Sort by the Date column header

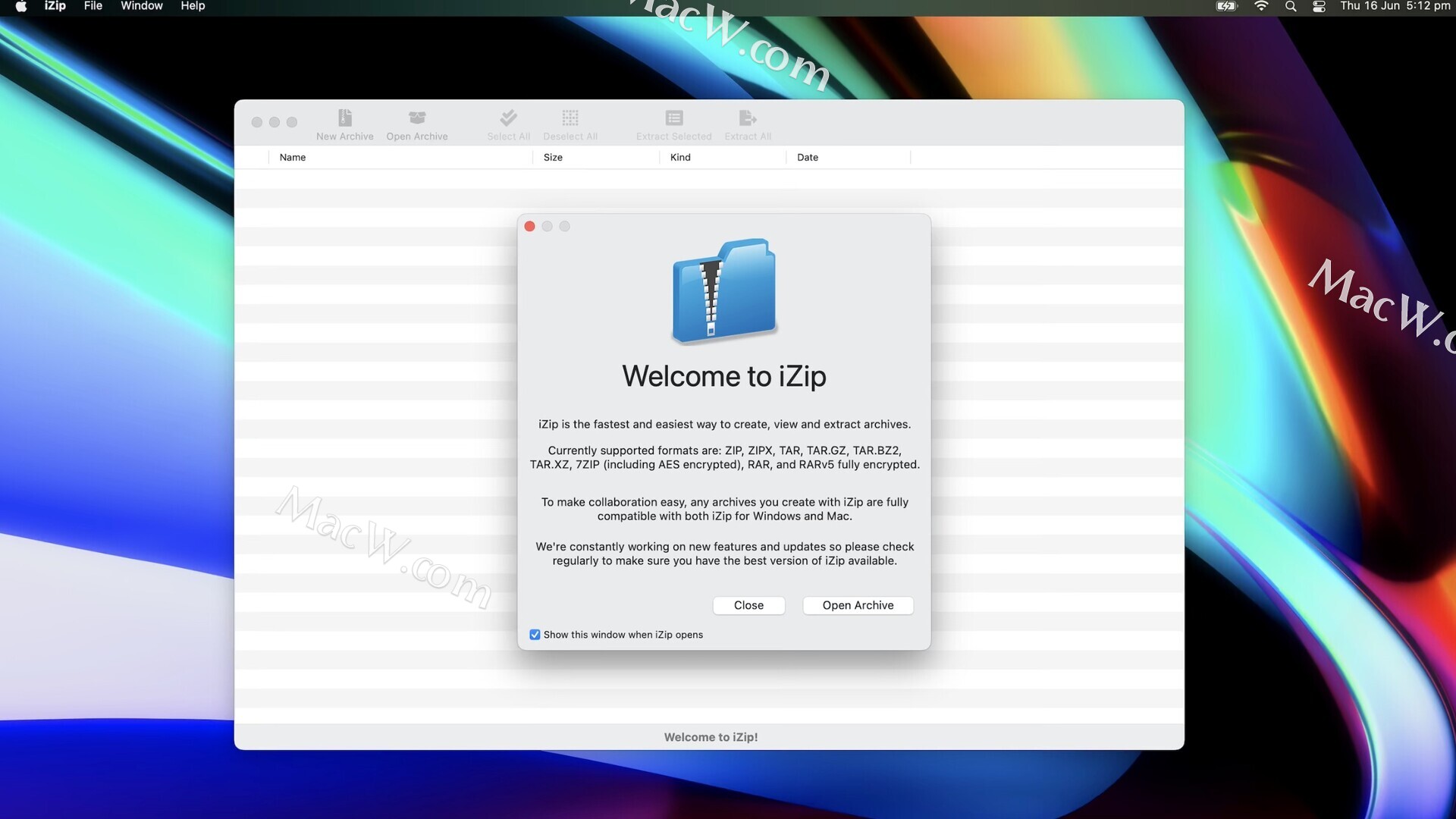(848, 158)
